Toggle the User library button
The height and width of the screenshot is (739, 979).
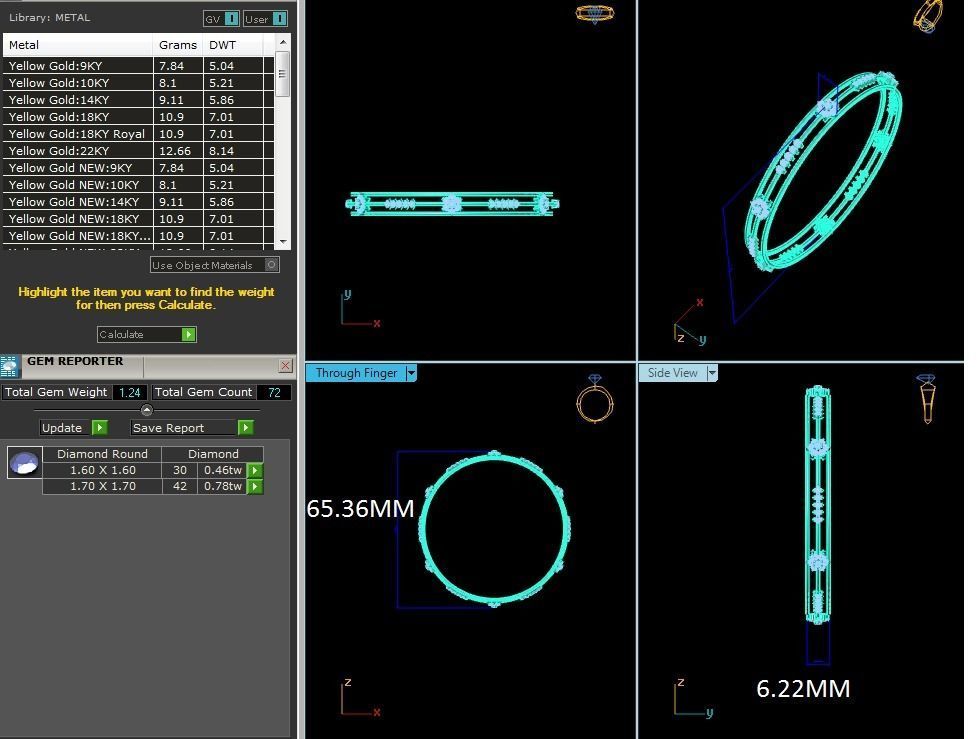click(265, 19)
